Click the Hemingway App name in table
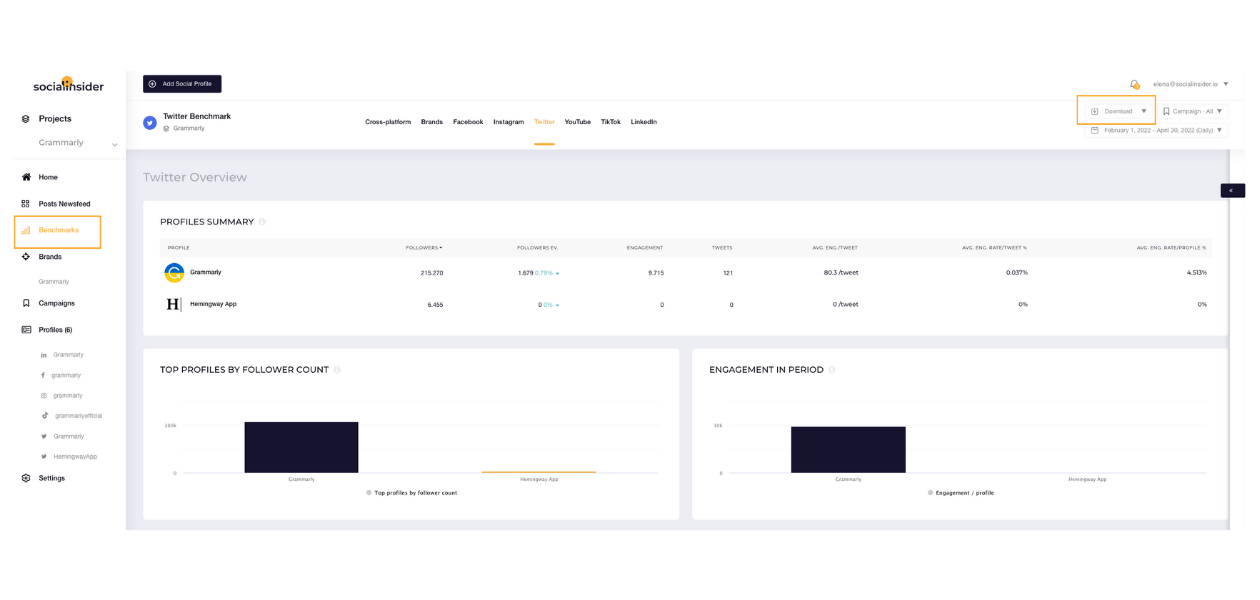 213,304
